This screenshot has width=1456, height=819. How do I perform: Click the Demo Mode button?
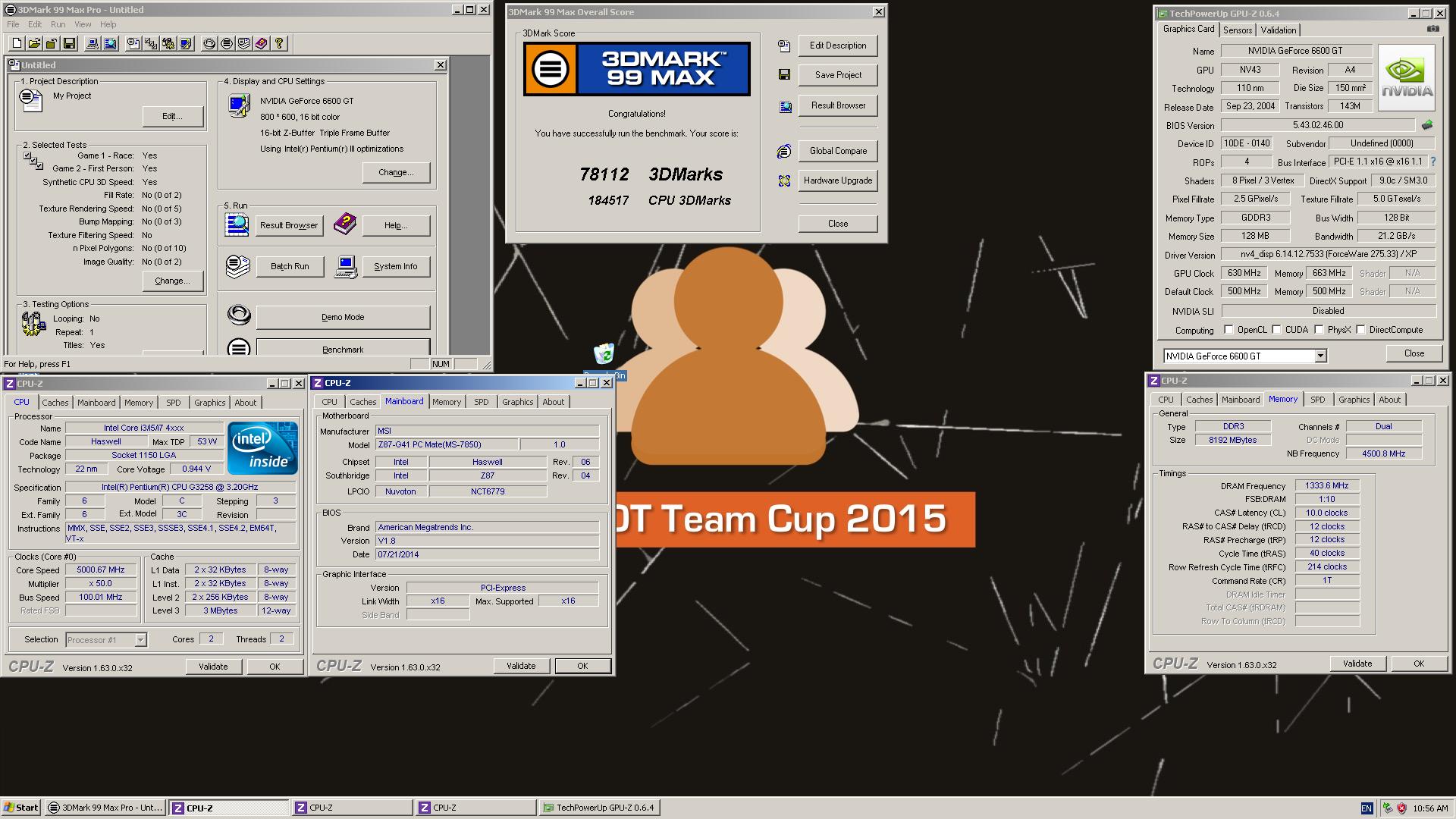343,317
